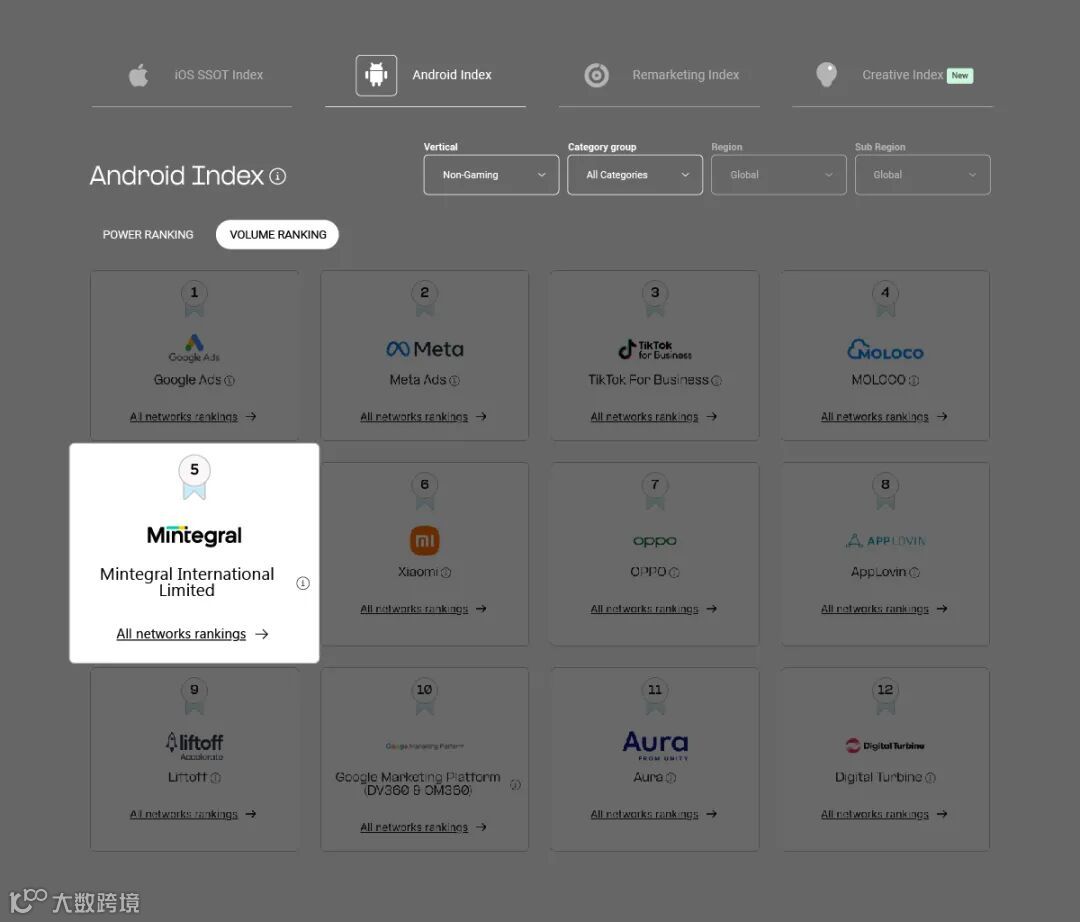Click the info icon next to Google Marketing Platform
This screenshot has height=922, width=1080.
point(515,784)
